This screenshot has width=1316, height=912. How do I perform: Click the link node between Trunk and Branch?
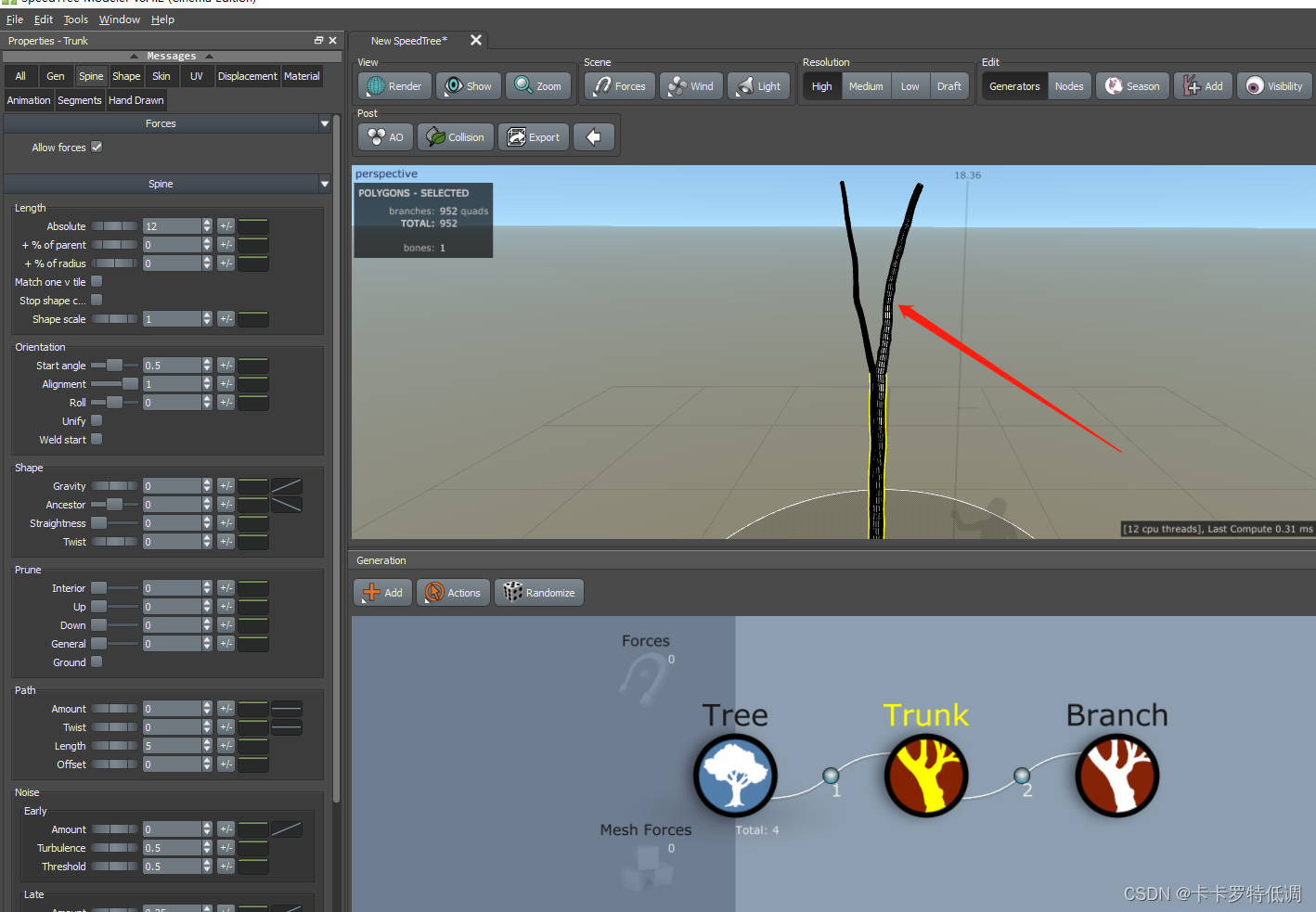1022,776
